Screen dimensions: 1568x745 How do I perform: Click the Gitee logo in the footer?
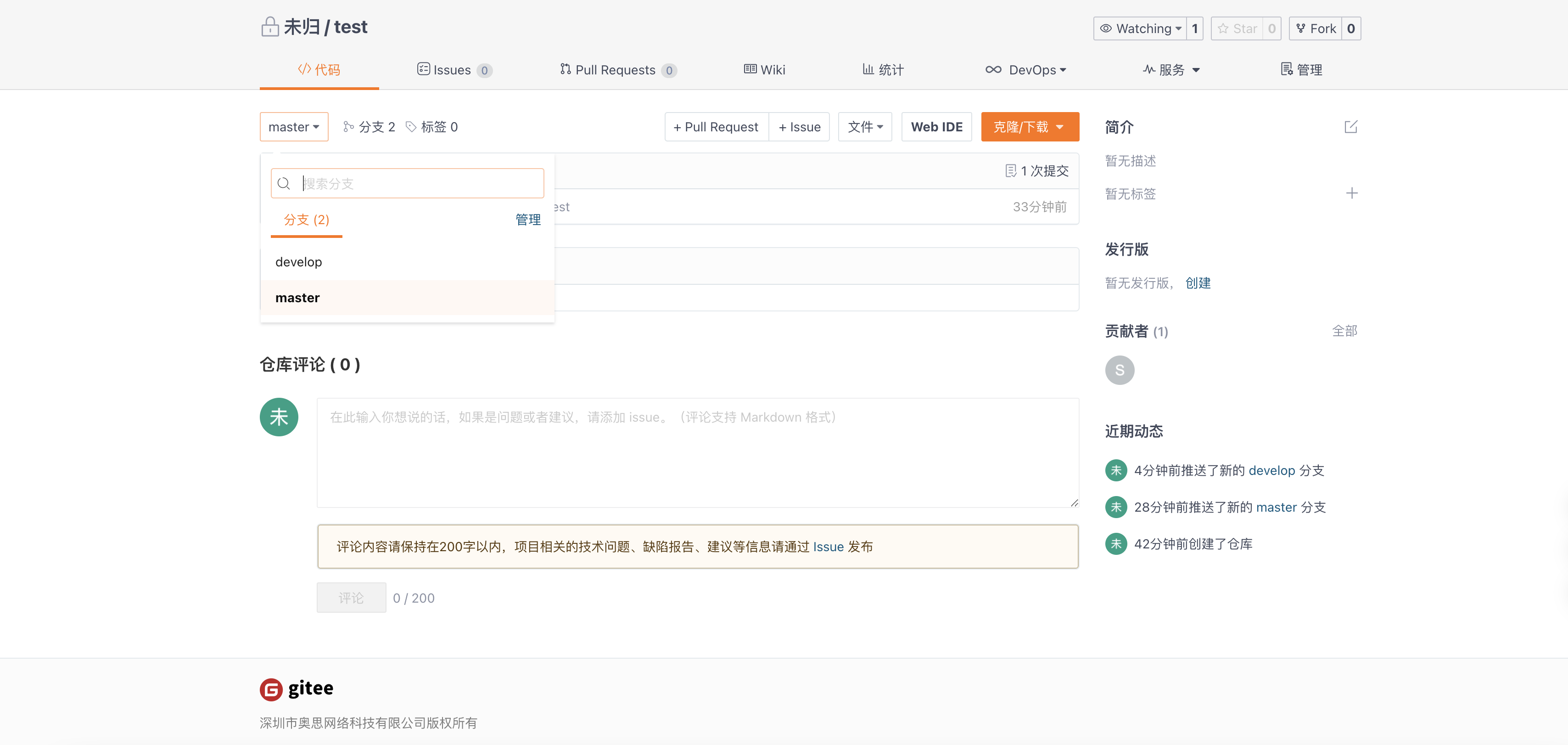297,689
